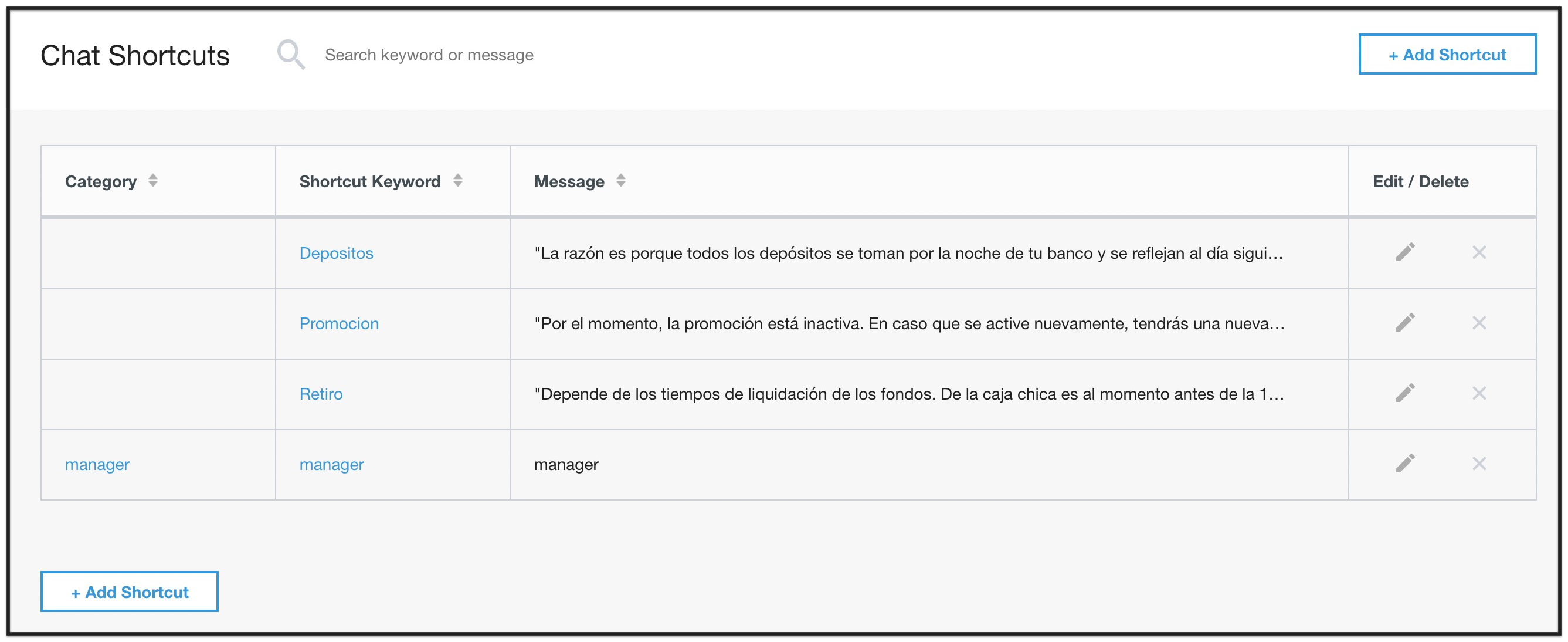Delete the Depositos shortcut with X icon
This screenshot has height=642, width=1568.
[x=1479, y=252]
